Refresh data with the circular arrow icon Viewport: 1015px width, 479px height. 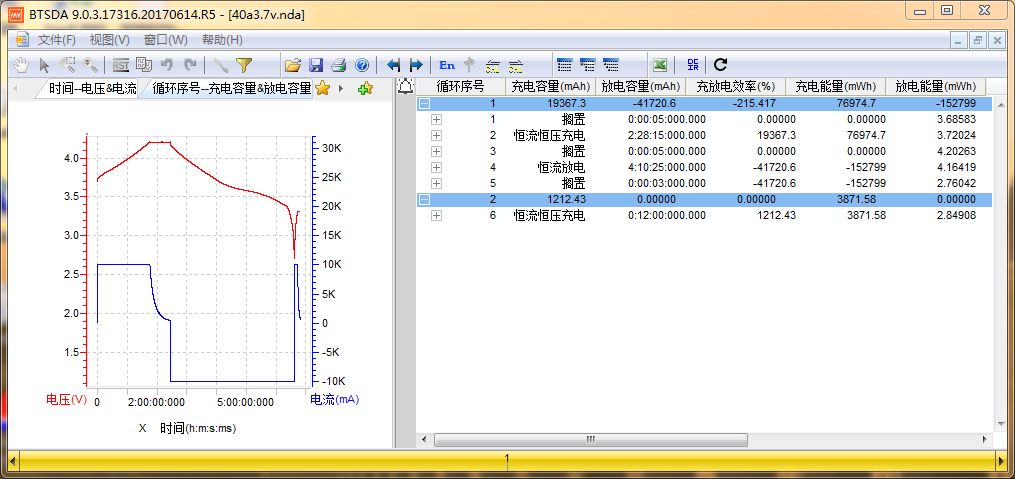point(720,65)
